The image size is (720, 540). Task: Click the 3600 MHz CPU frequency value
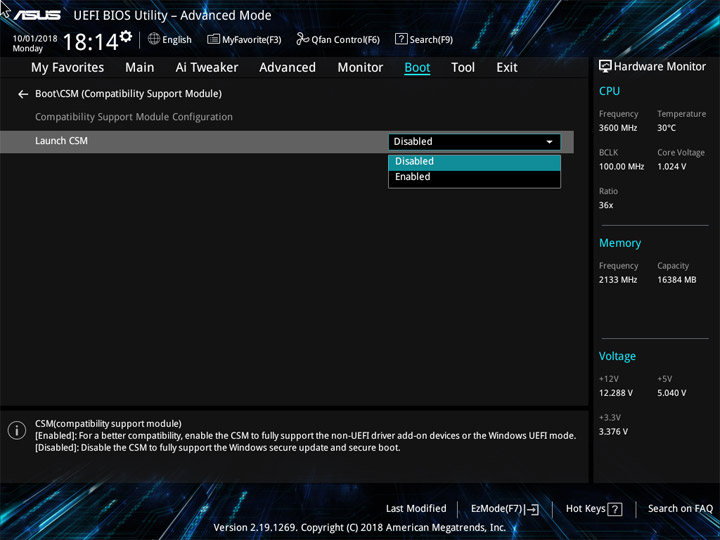[x=618, y=128]
